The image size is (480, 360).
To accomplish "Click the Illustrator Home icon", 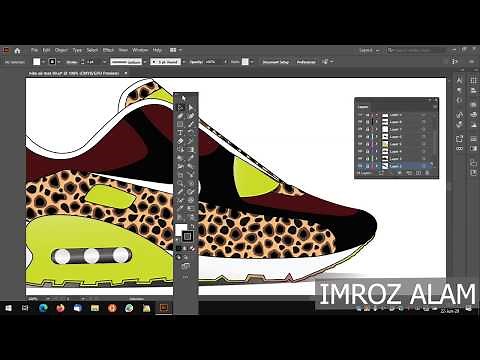I will coord(17,51).
